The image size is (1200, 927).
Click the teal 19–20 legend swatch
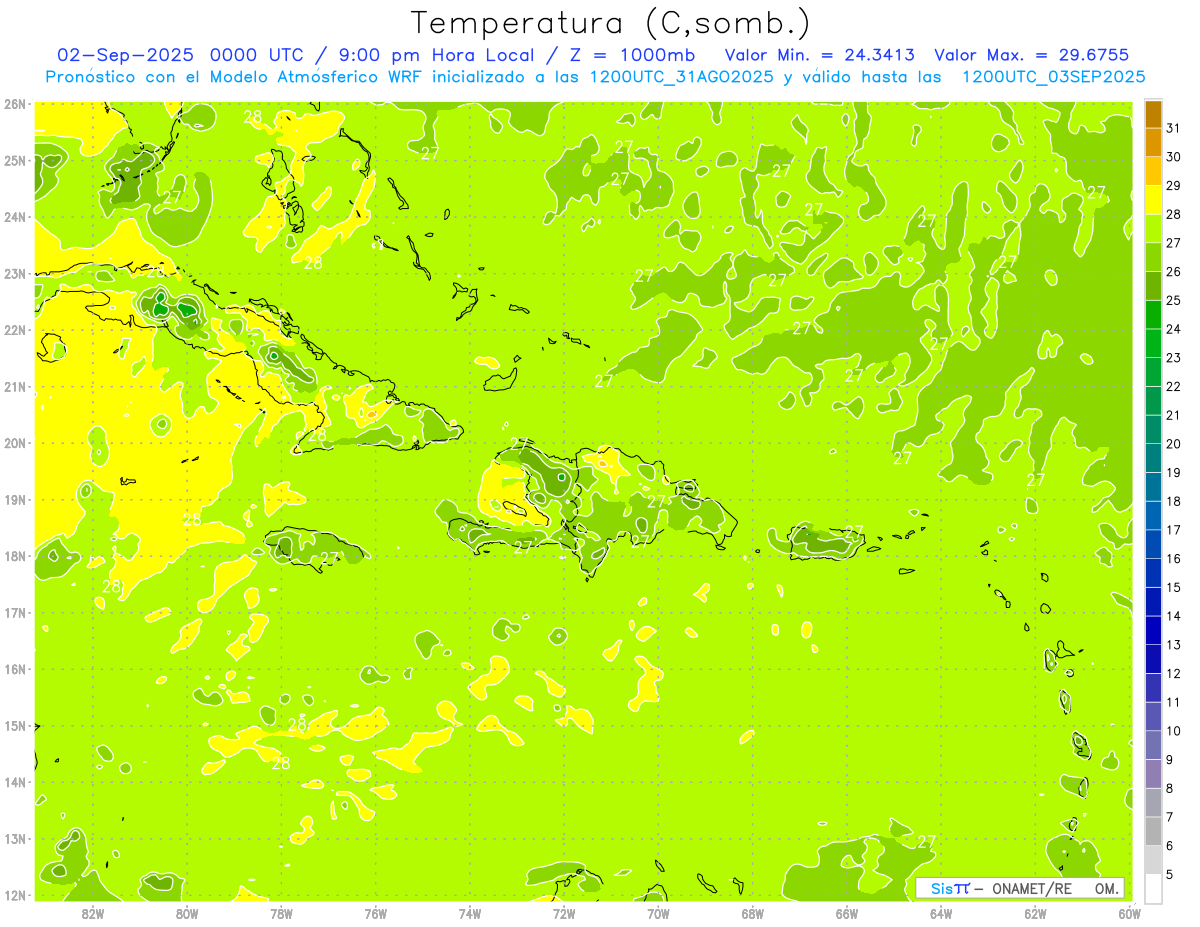(1153, 459)
